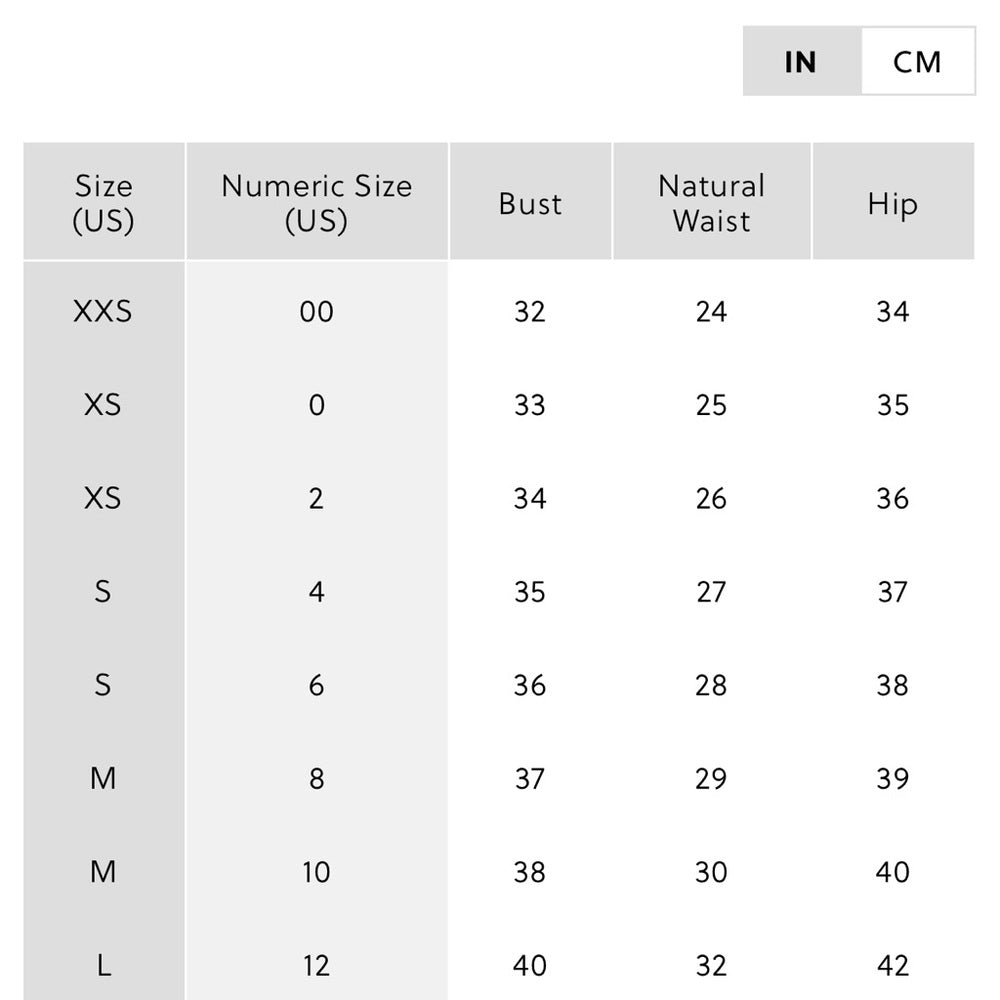Switch units to CM
1000x1000 pixels.
click(x=917, y=62)
